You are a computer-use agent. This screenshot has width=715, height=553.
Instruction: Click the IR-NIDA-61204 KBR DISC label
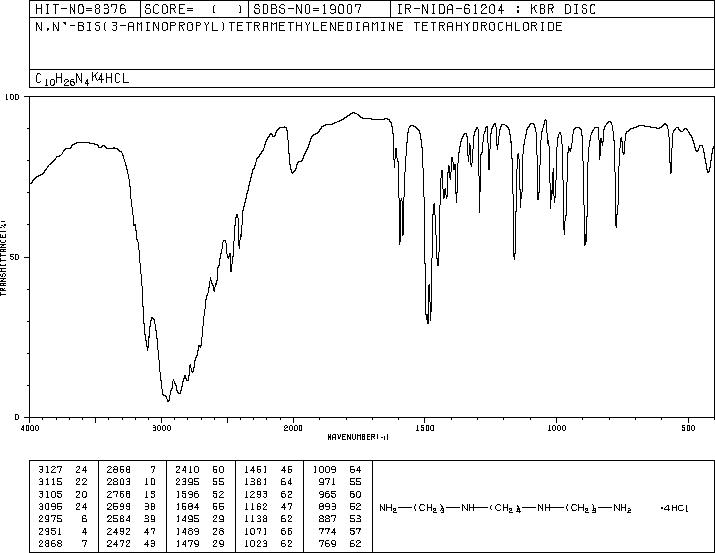[x=497, y=9]
